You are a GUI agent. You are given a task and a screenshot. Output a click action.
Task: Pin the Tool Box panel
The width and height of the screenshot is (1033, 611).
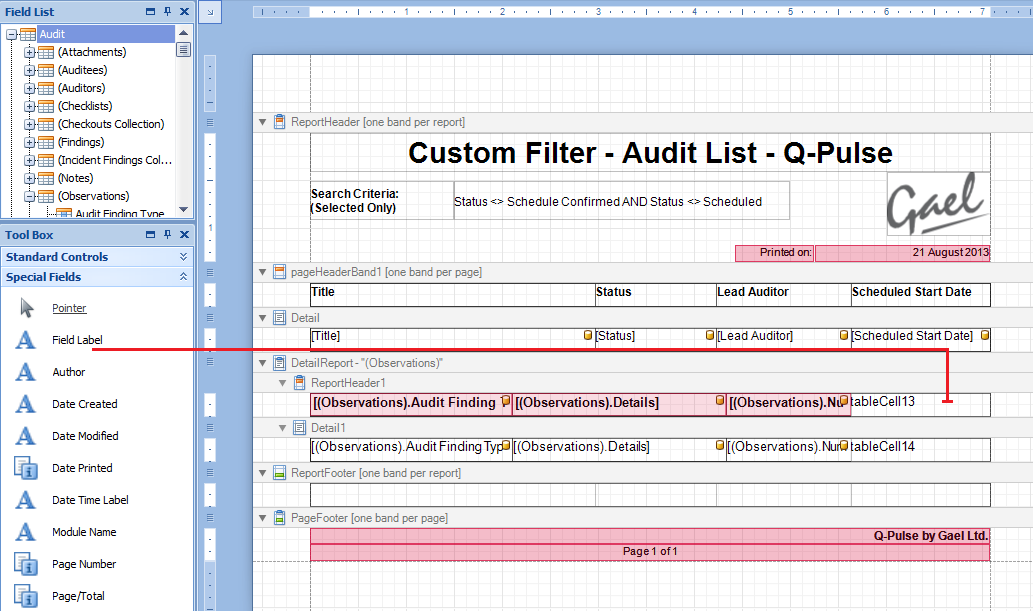tap(167, 235)
